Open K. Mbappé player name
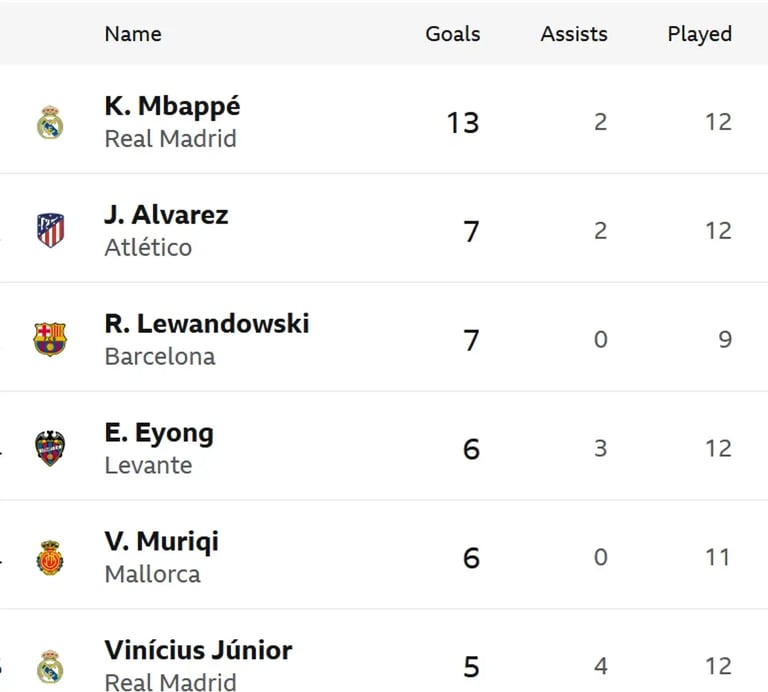Viewport: 768px width, 692px height. point(172,106)
